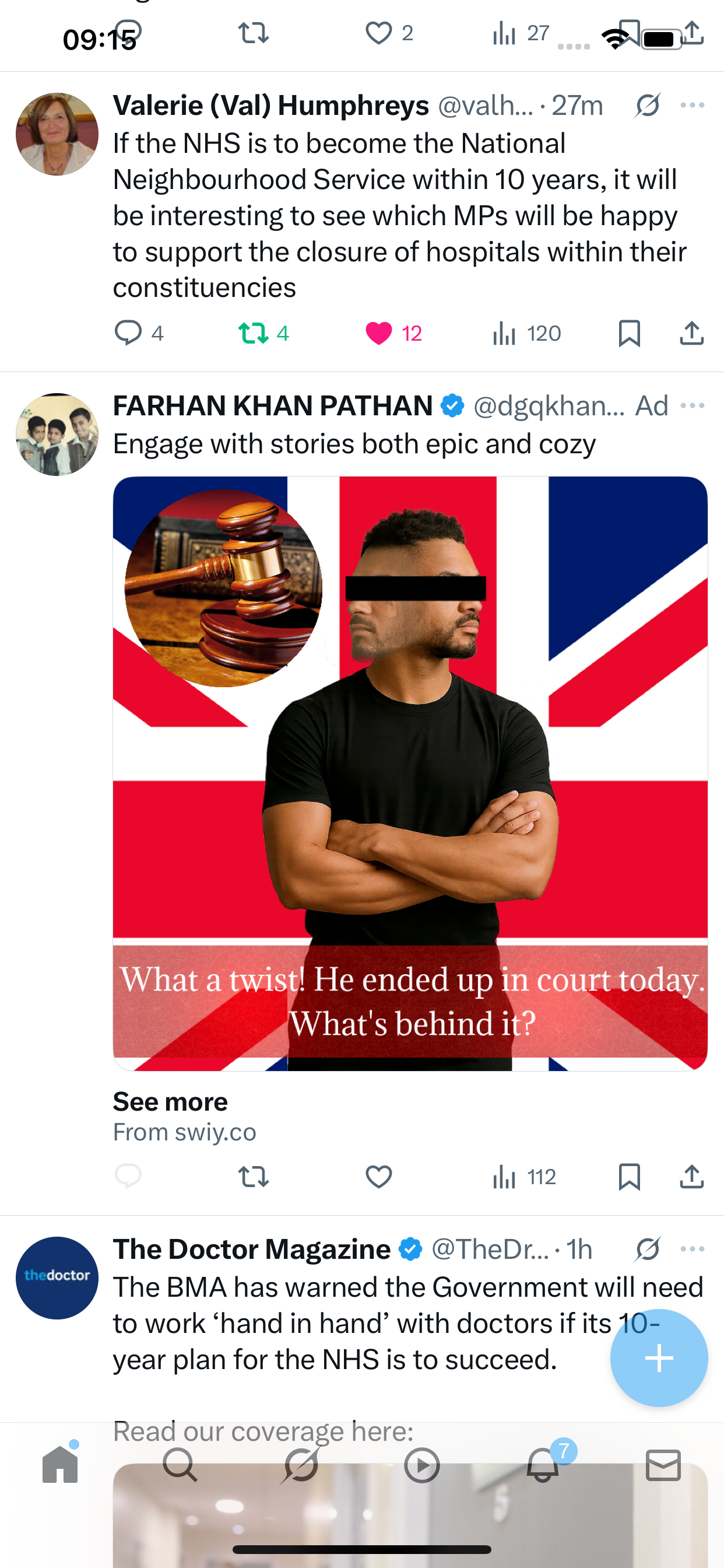Like the Farhan Khan Pathan ad

378,1177
